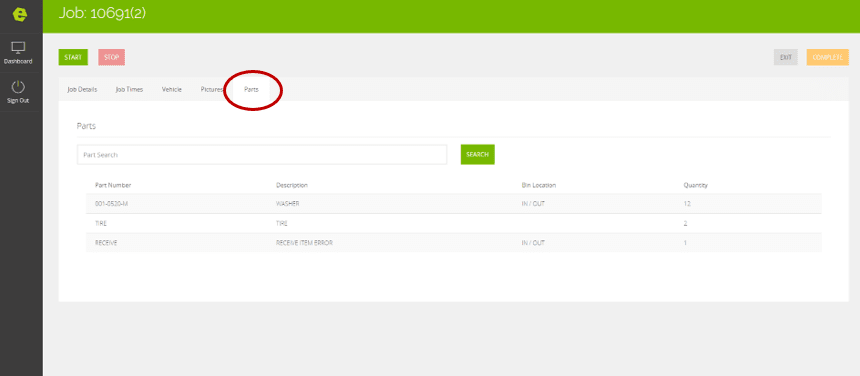Open the Dashboard monitor icon
Viewport: 860px width, 376px height.
(x=18, y=48)
